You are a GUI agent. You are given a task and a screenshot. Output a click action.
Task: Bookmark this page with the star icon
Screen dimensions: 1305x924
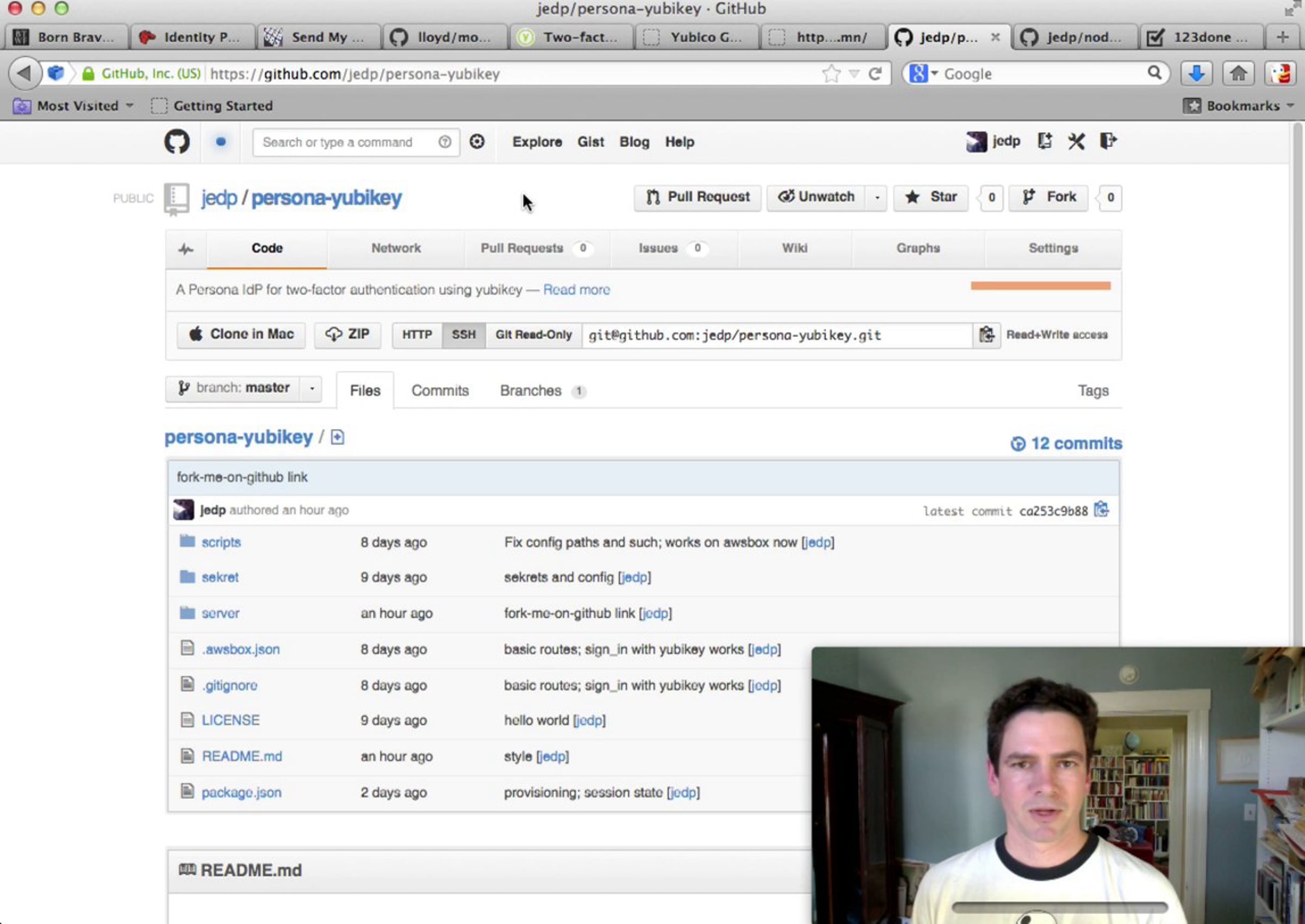coord(832,73)
